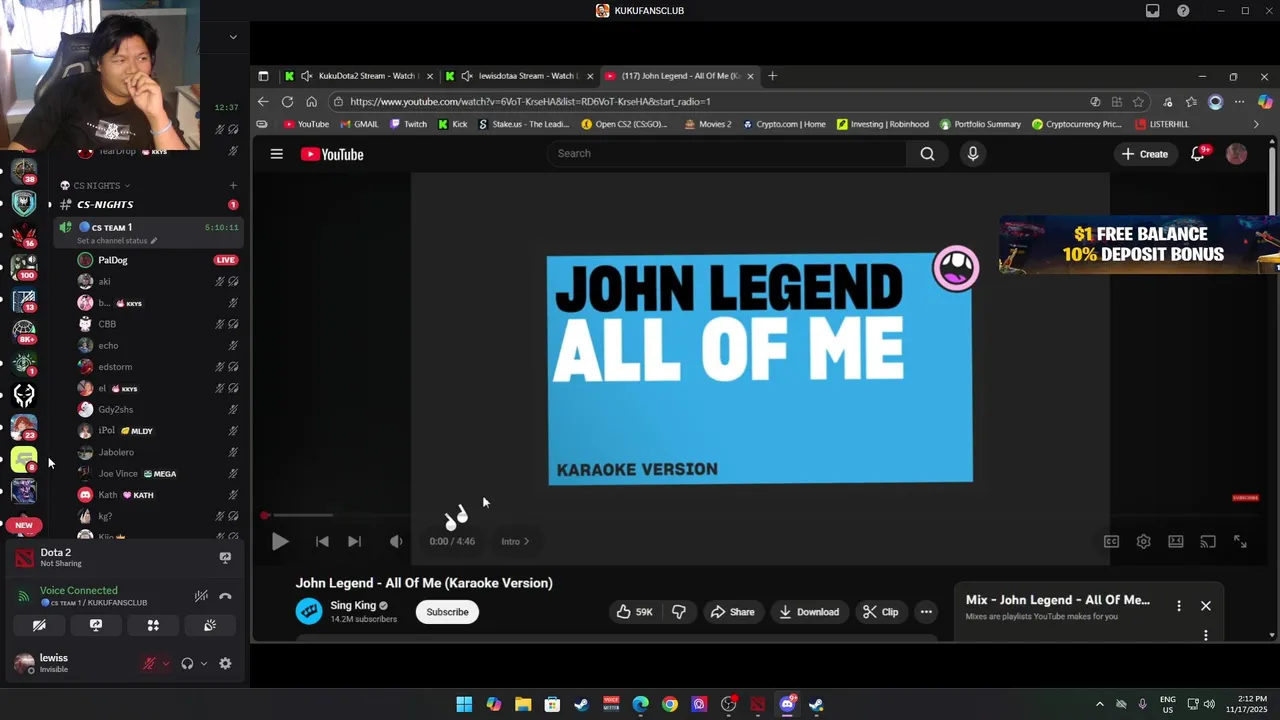This screenshot has height=720, width=1280.
Task: Add channel to CS NIGHTS category
Action: (x=233, y=186)
